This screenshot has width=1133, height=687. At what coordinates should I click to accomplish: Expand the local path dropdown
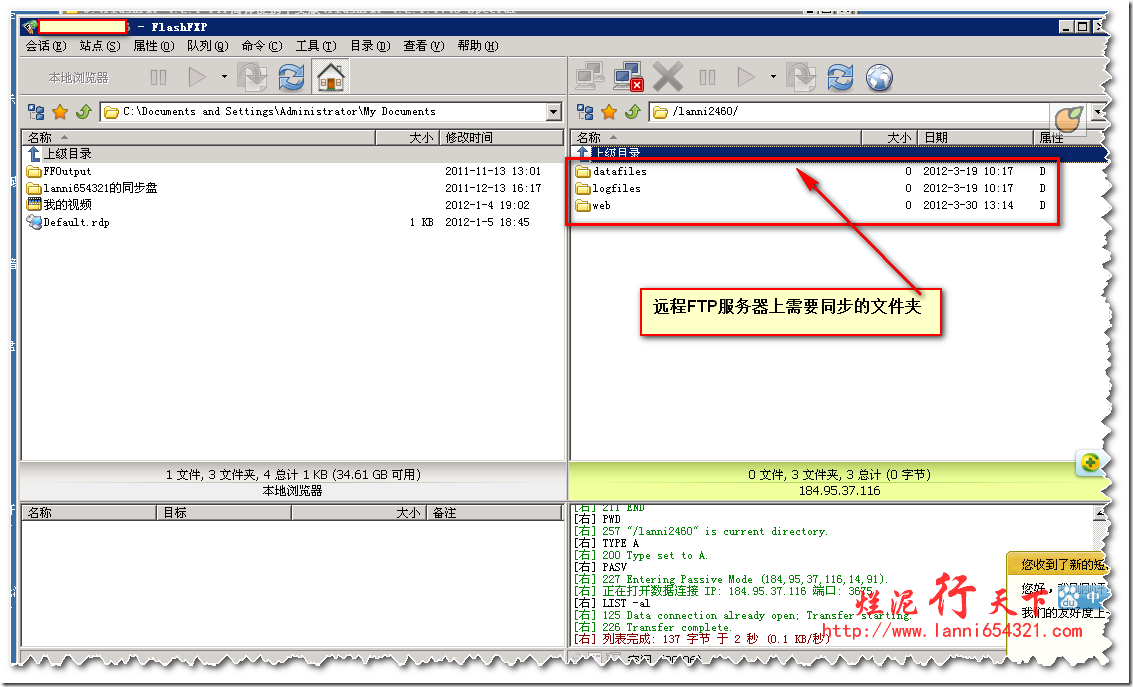pyautogui.click(x=554, y=112)
